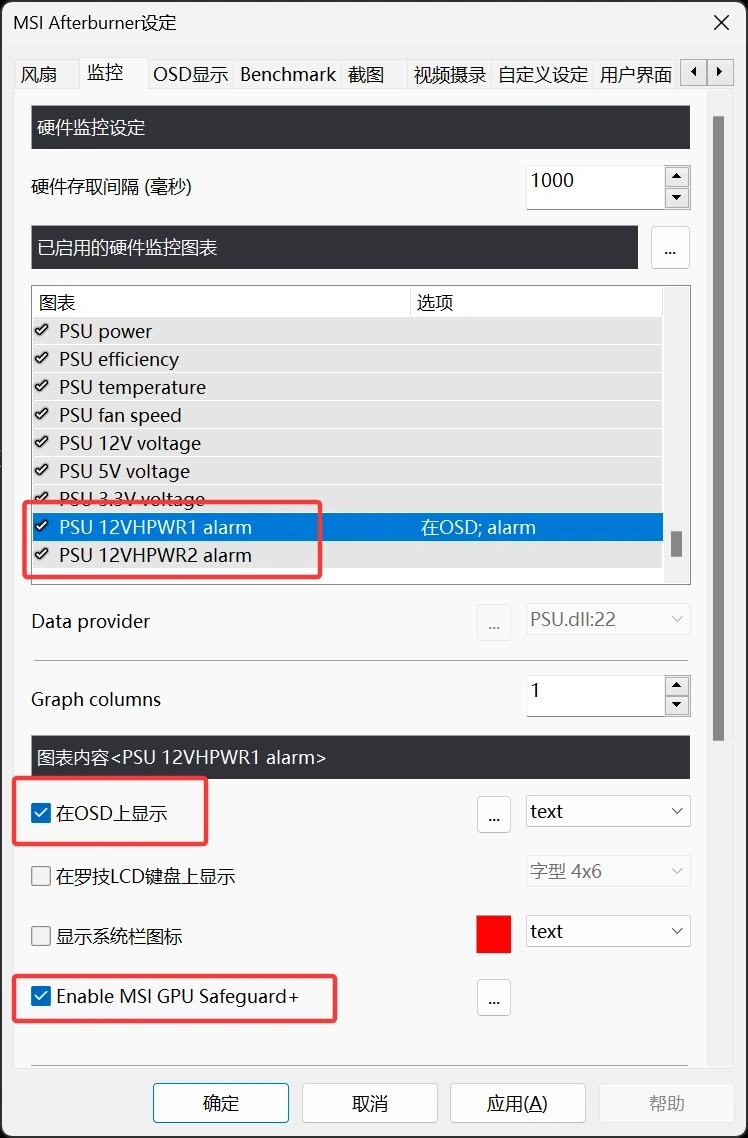Toggle the PSU efficiency graph checkmark
The width and height of the screenshot is (748, 1138).
42,359
